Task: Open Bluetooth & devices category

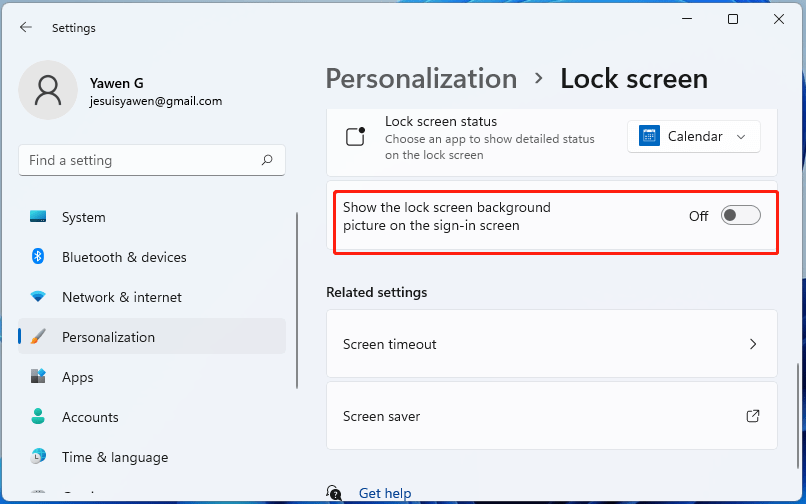Action: coord(152,257)
